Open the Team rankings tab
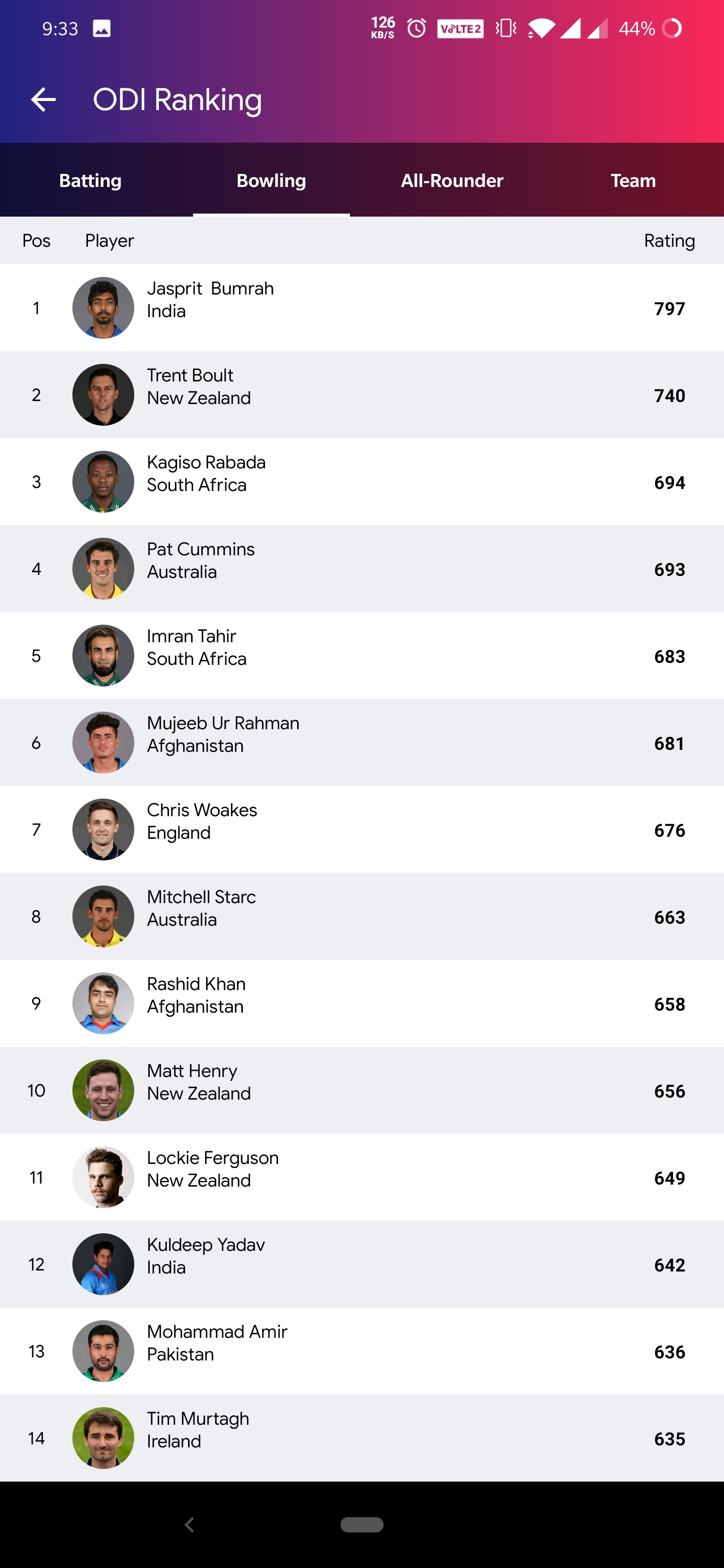 [x=632, y=181]
